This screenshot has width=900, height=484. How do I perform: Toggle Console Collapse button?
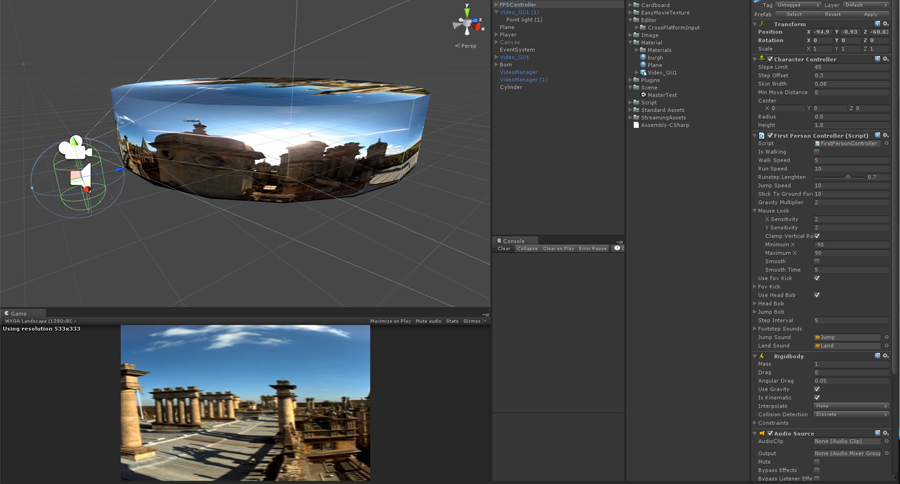click(x=527, y=249)
